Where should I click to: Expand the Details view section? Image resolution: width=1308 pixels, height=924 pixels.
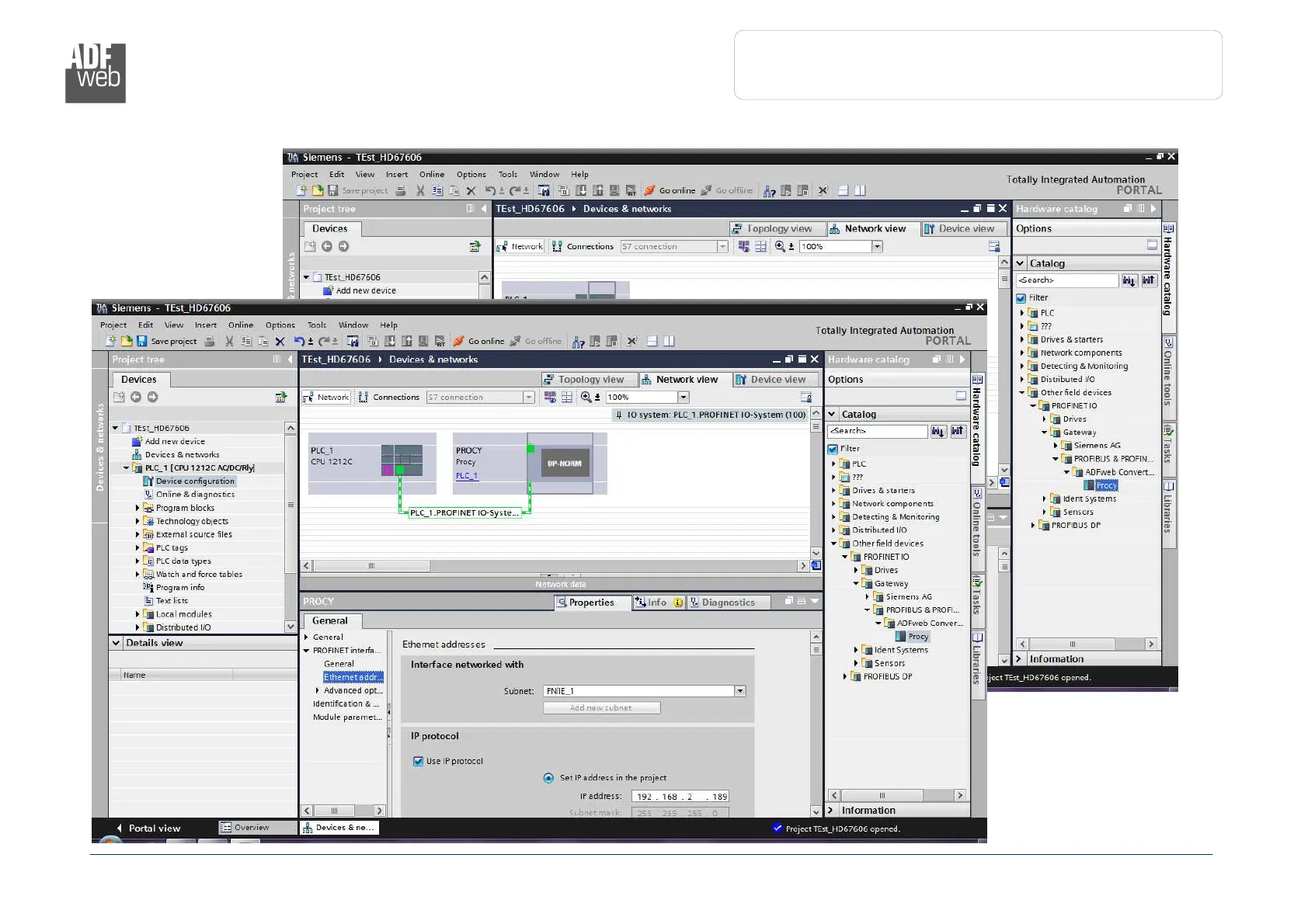[116, 643]
